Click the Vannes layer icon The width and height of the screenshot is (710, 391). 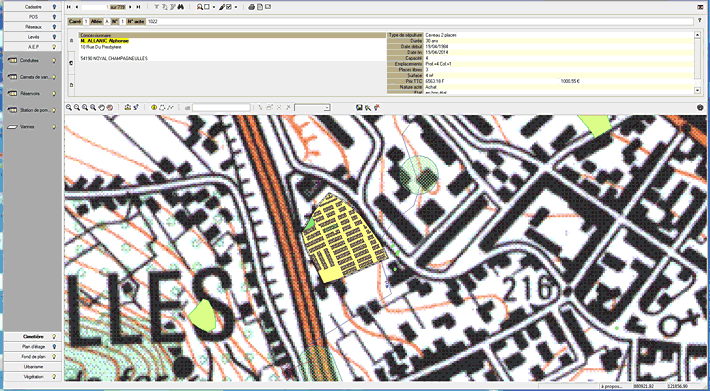(12, 127)
